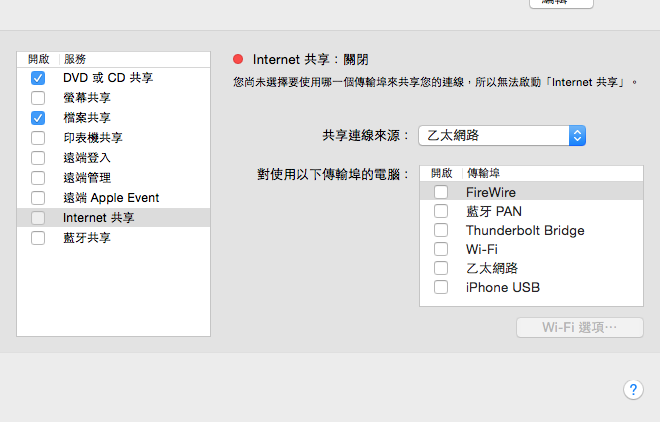Enable 藍牙 PAN port checkbox
The image size is (660, 422).
pyautogui.click(x=441, y=211)
